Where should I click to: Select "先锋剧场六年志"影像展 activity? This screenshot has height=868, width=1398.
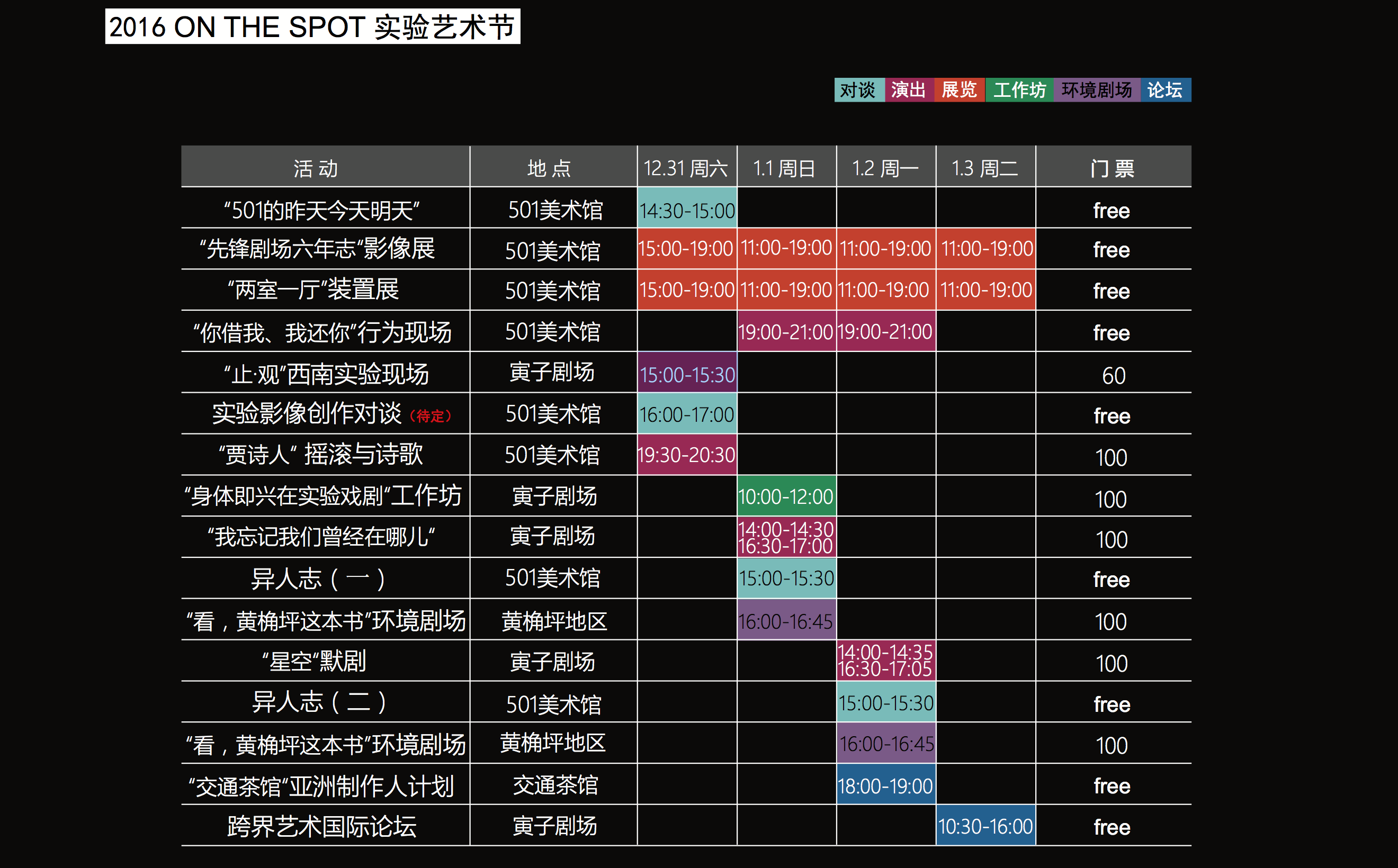pos(318,249)
